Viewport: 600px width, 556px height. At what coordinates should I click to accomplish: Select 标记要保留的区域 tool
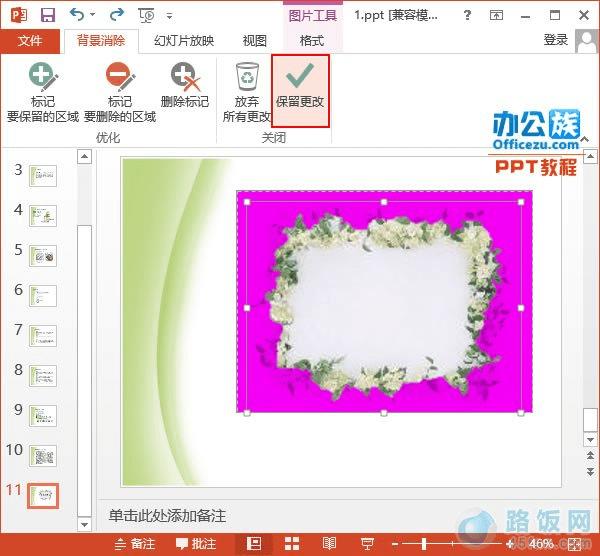pos(43,92)
